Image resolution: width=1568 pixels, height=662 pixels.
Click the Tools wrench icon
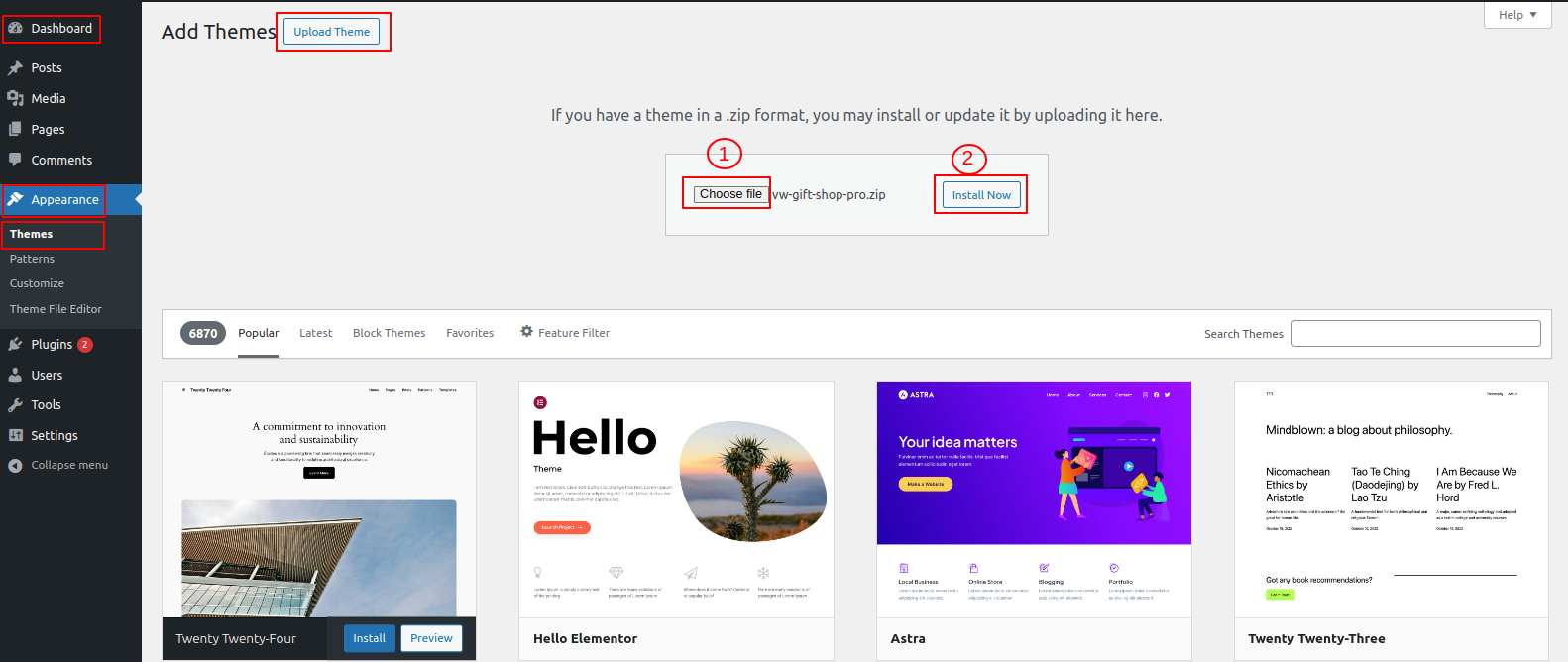coord(15,404)
